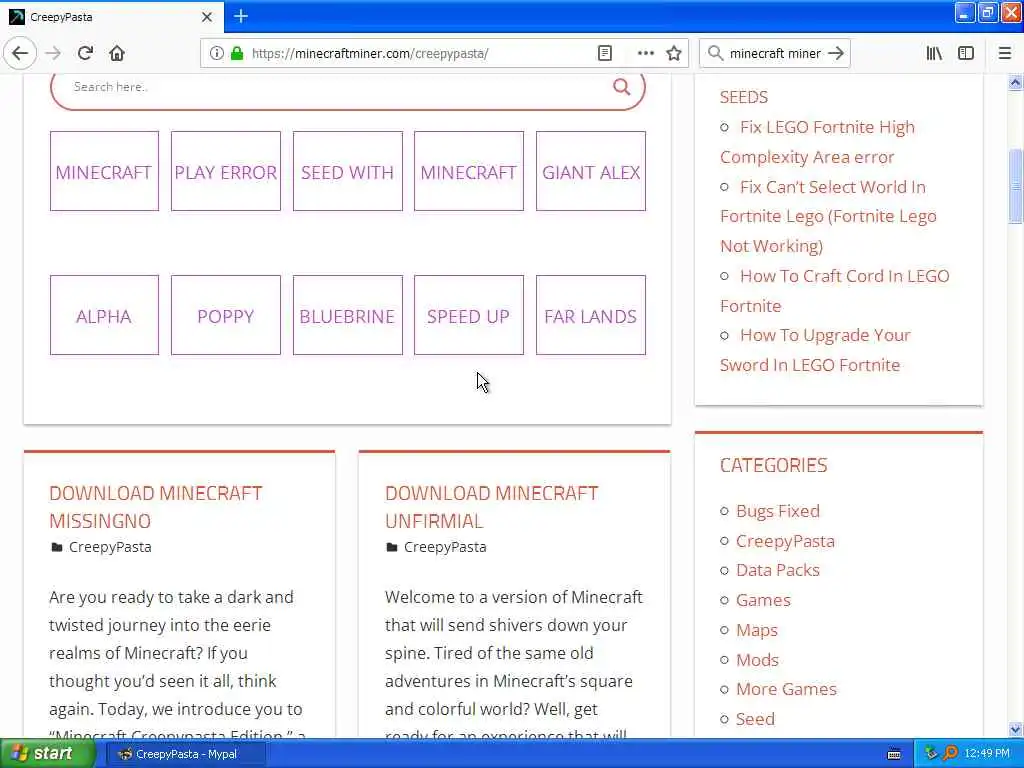Viewport: 1024px width, 768px height.
Task: Open the POPPY tile
Action: [226, 315]
